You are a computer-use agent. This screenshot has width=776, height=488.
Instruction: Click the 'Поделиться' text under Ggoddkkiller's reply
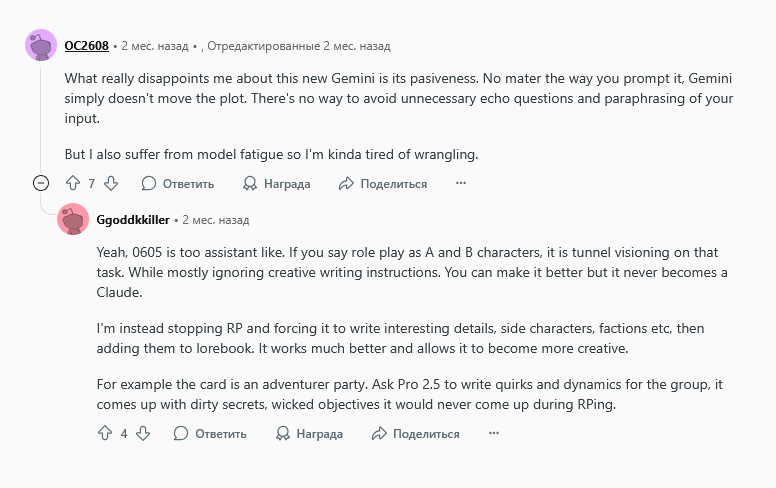click(x=426, y=434)
